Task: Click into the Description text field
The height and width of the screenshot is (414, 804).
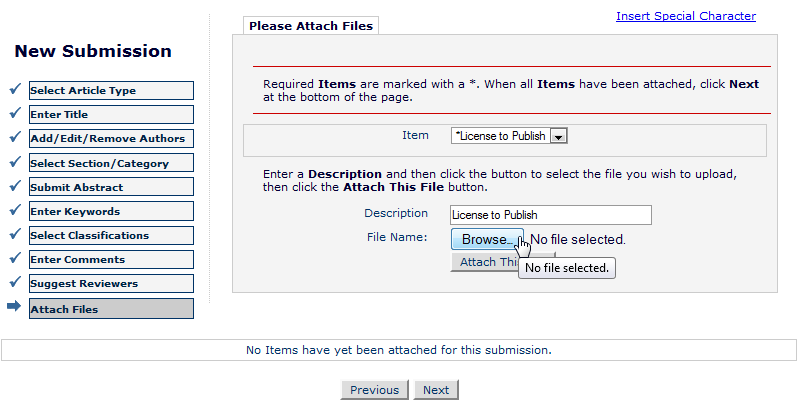Action: (551, 215)
